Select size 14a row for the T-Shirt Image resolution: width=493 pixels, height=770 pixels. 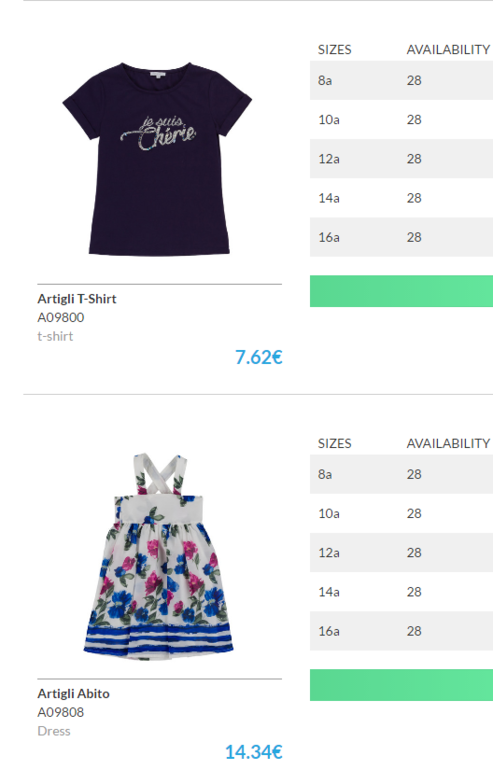click(401, 198)
